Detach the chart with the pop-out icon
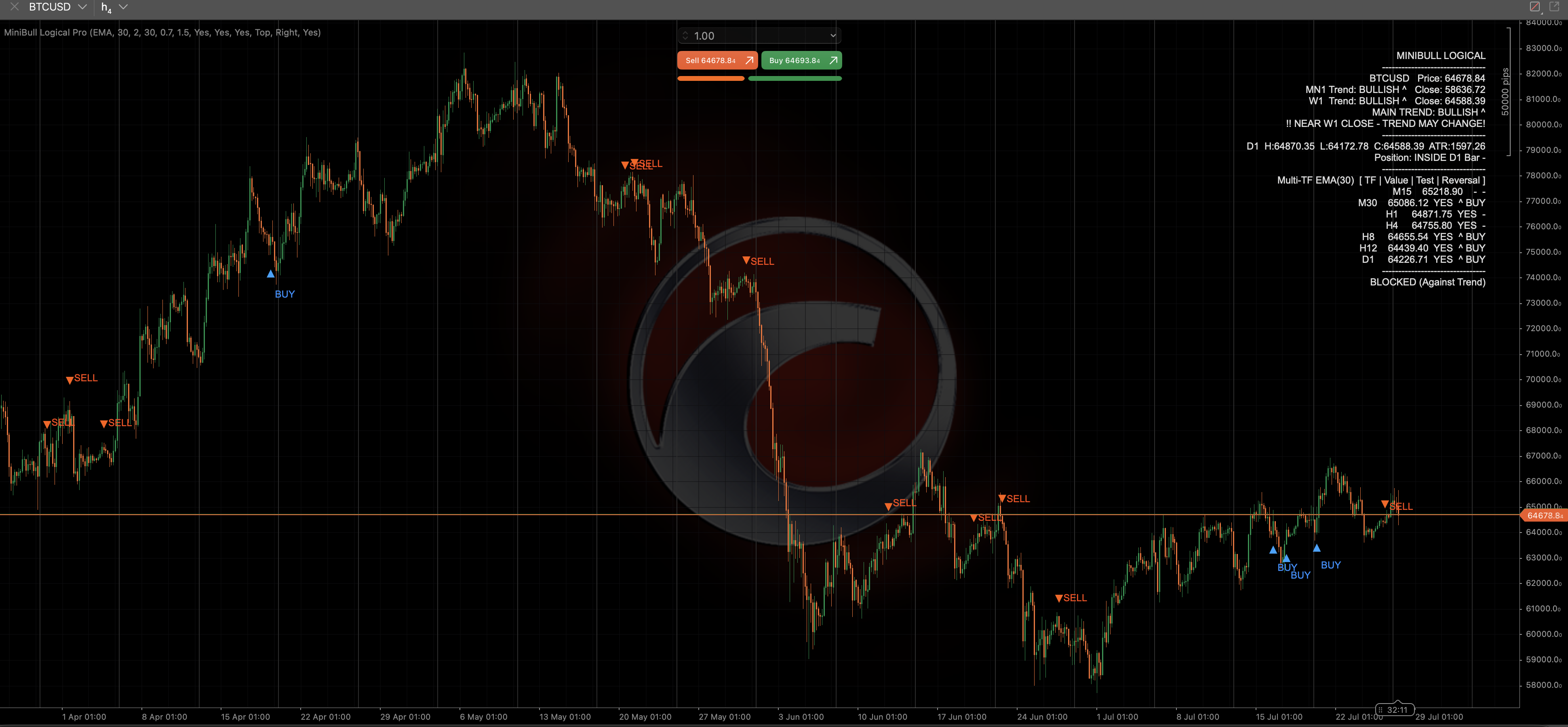This screenshot has height=727, width=1568. point(1554,7)
